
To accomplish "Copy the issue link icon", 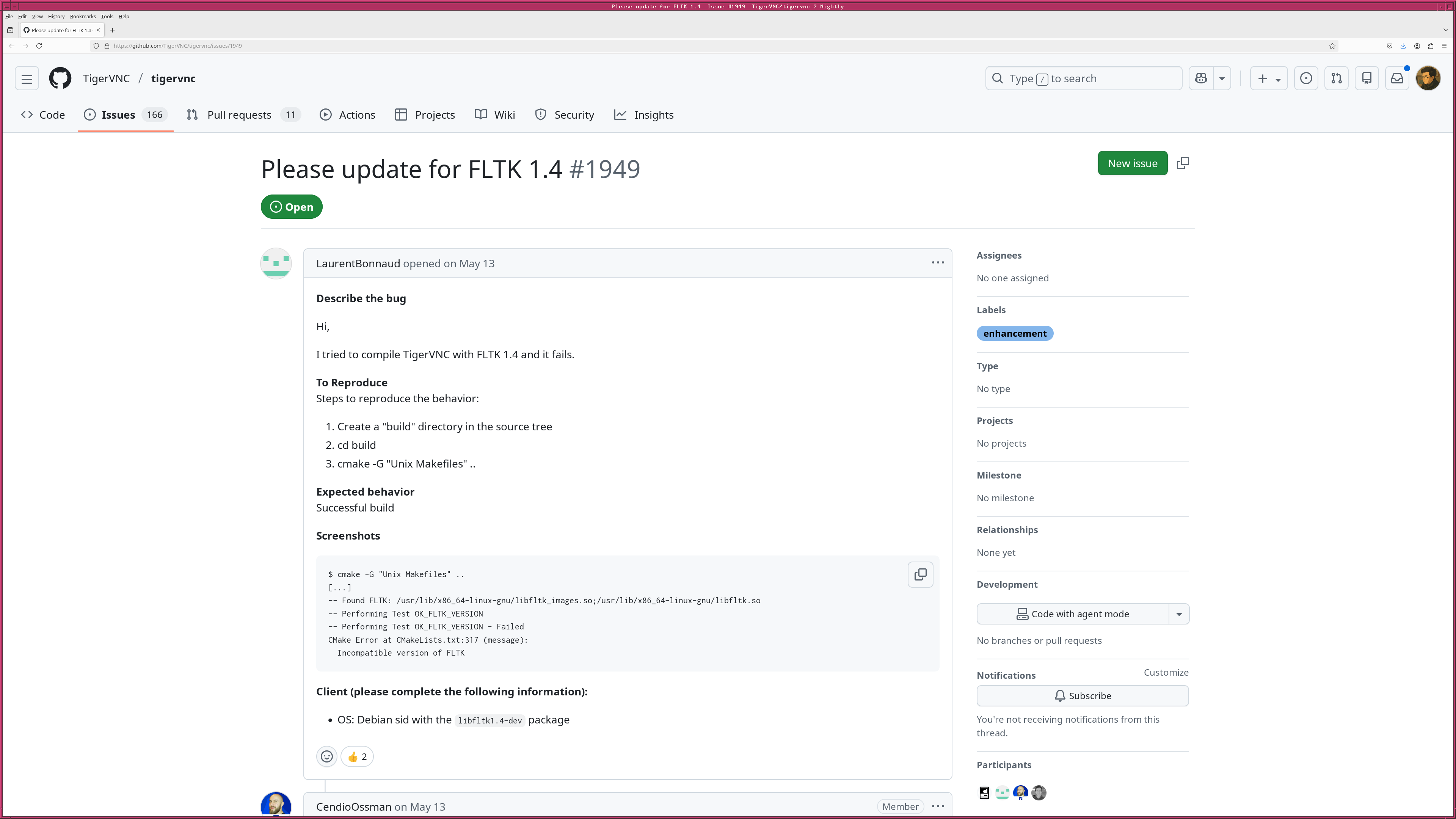I will point(1183,163).
